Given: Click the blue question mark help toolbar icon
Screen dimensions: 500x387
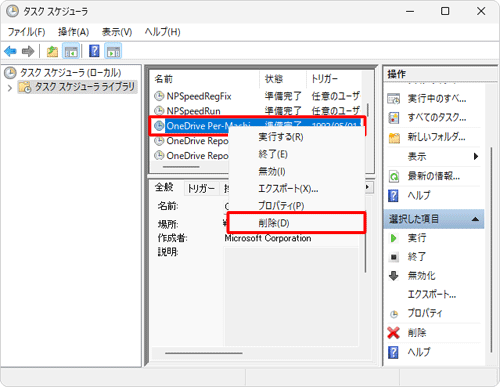Looking at the screenshot, I should (x=94, y=51).
